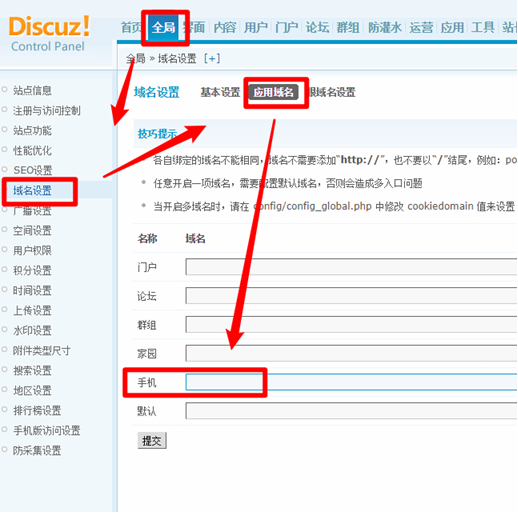Click into the 门户 domain field

pyautogui.click(x=351, y=267)
